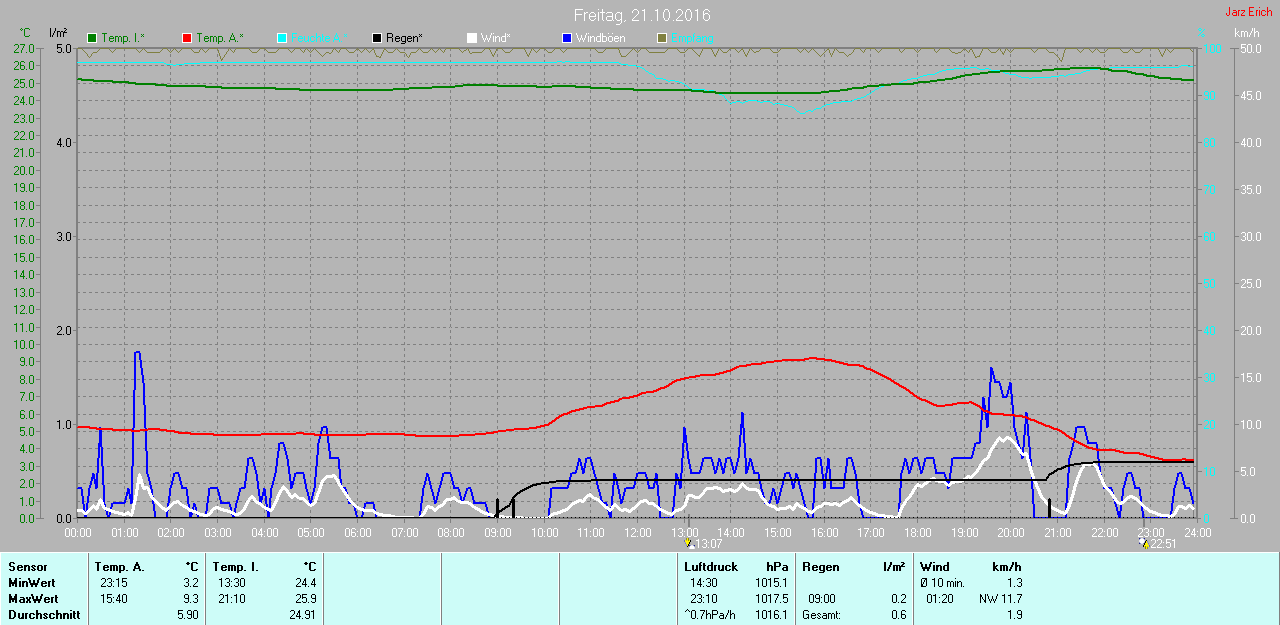Select the Temp. A.* legend label
Image resolution: width=1280 pixels, height=625 pixels.
point(219,38)
